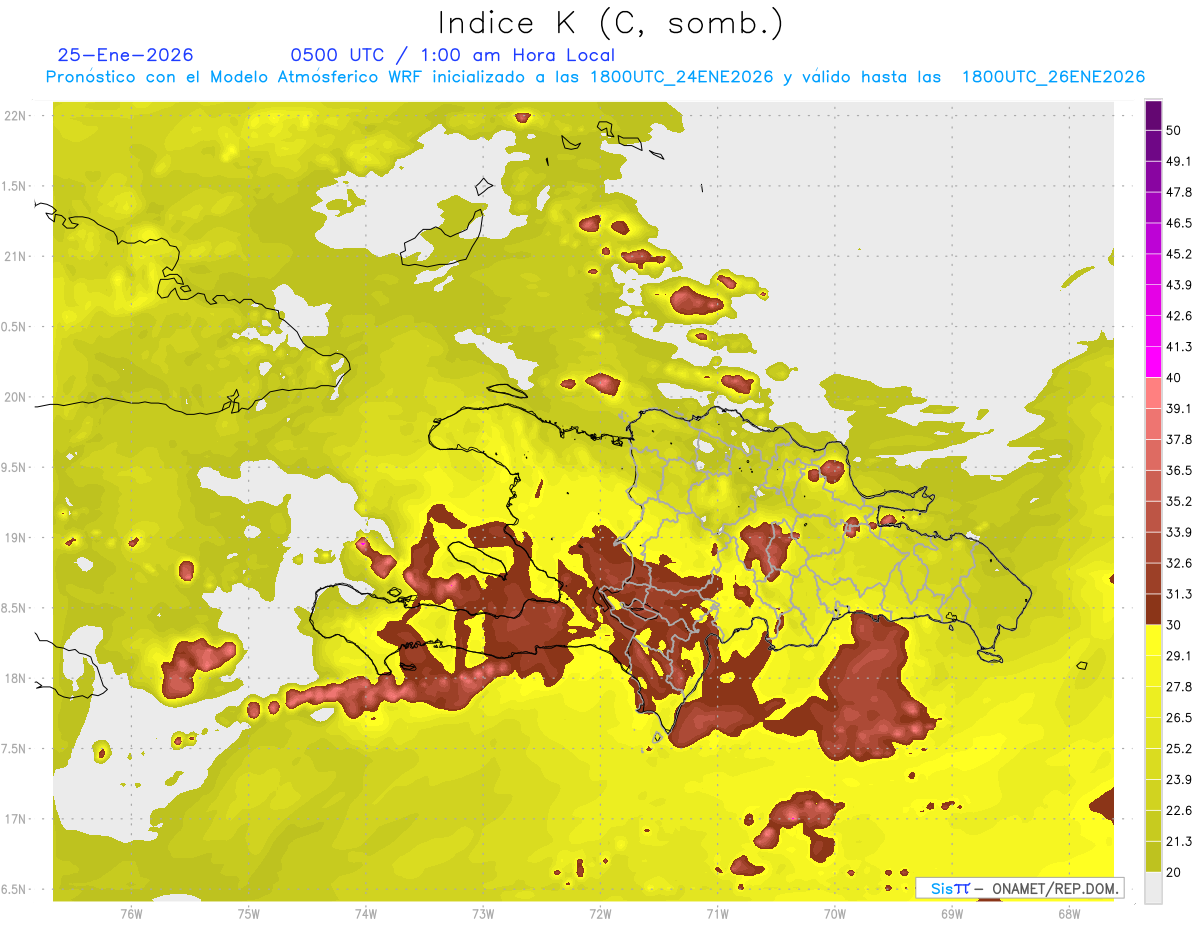Click legend value "29.1"
Screen dimensions: 1200x927
(x=1178, y=655)
